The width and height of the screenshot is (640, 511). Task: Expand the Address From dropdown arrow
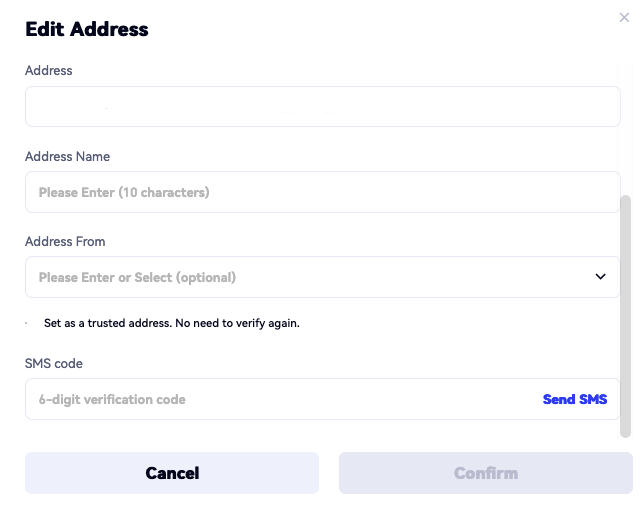tap(600, 277)
